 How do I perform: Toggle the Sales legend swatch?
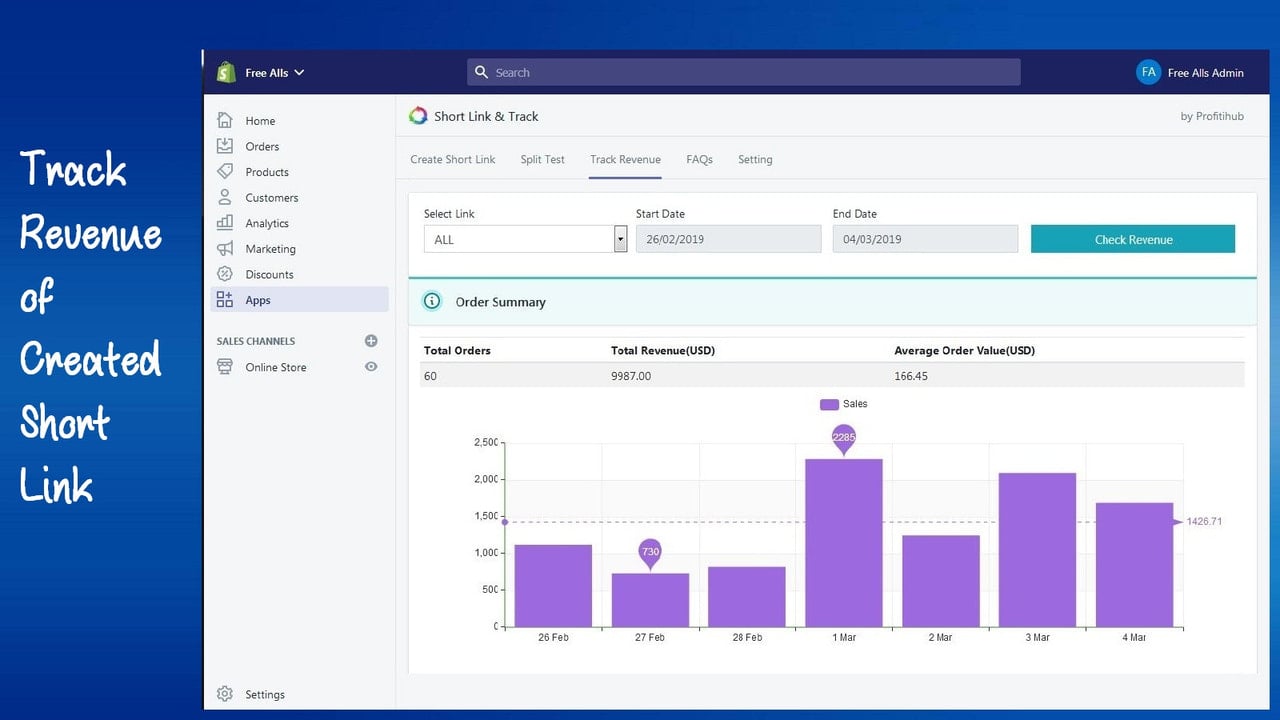point(829,404)
